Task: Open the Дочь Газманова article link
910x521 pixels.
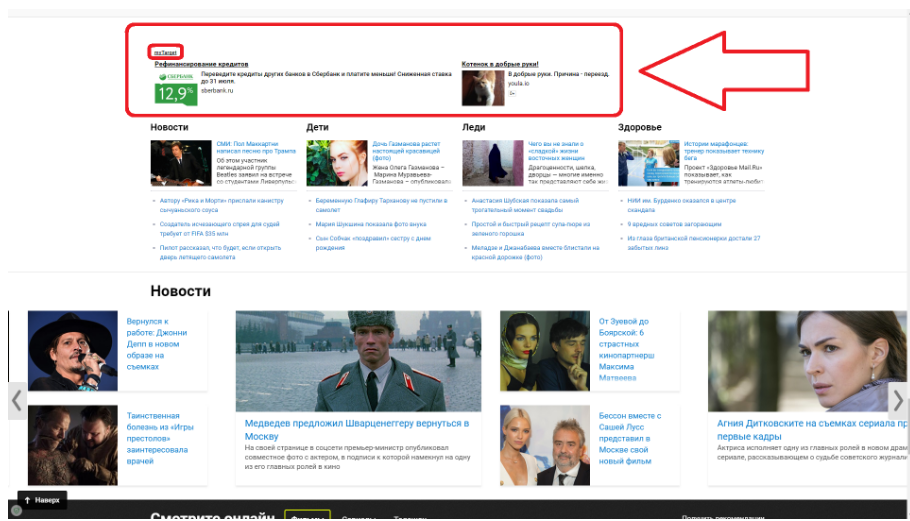Action: (406, 151)
